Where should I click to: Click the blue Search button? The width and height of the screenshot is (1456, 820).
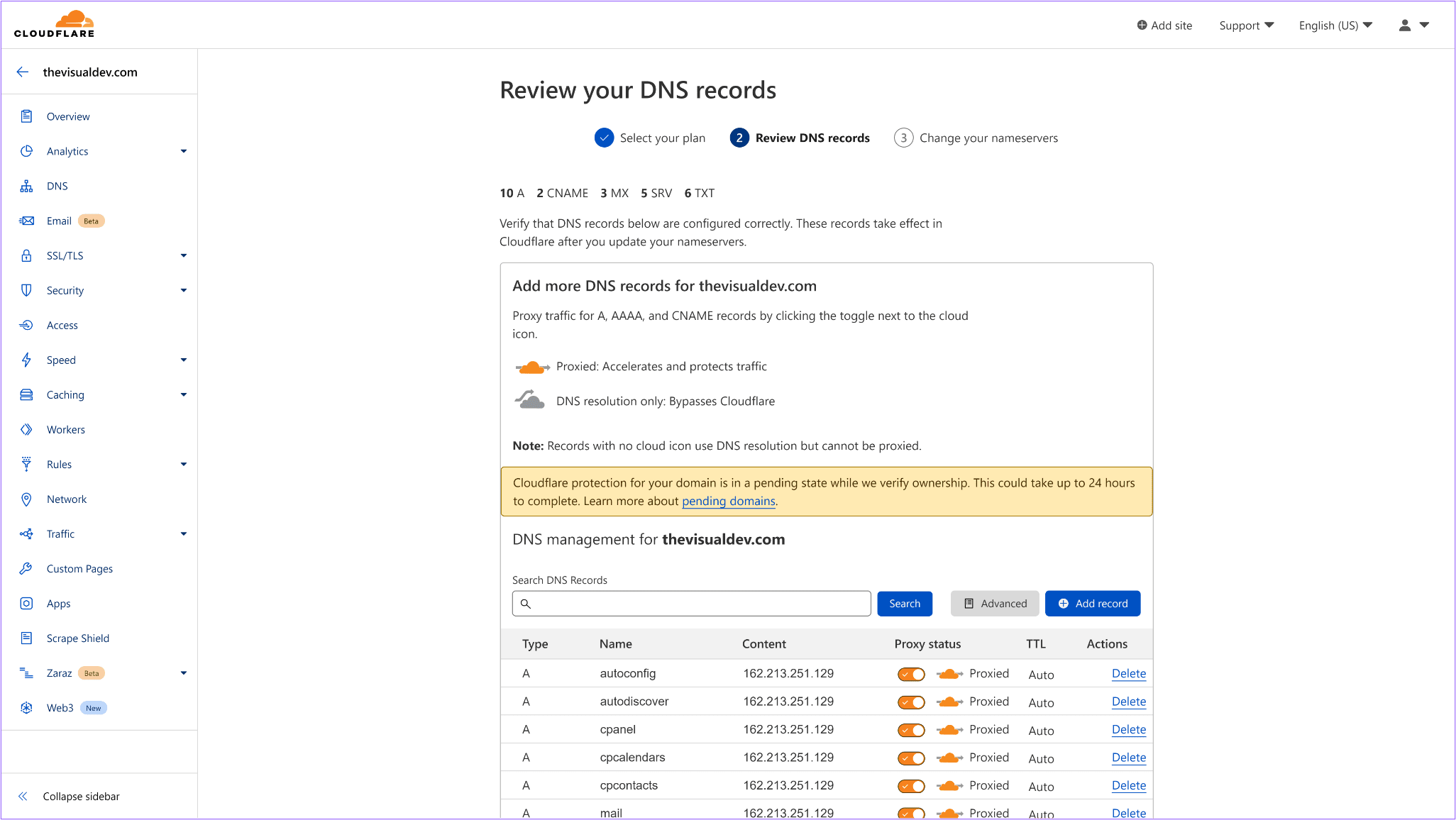pos(905,604)
